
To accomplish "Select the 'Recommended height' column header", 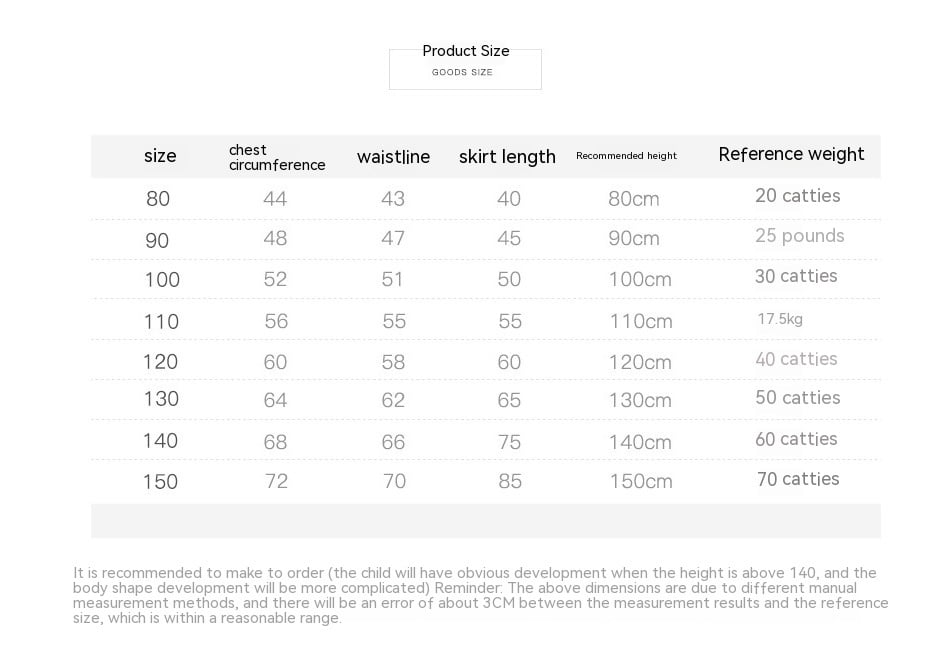I will tap(626, 155).
